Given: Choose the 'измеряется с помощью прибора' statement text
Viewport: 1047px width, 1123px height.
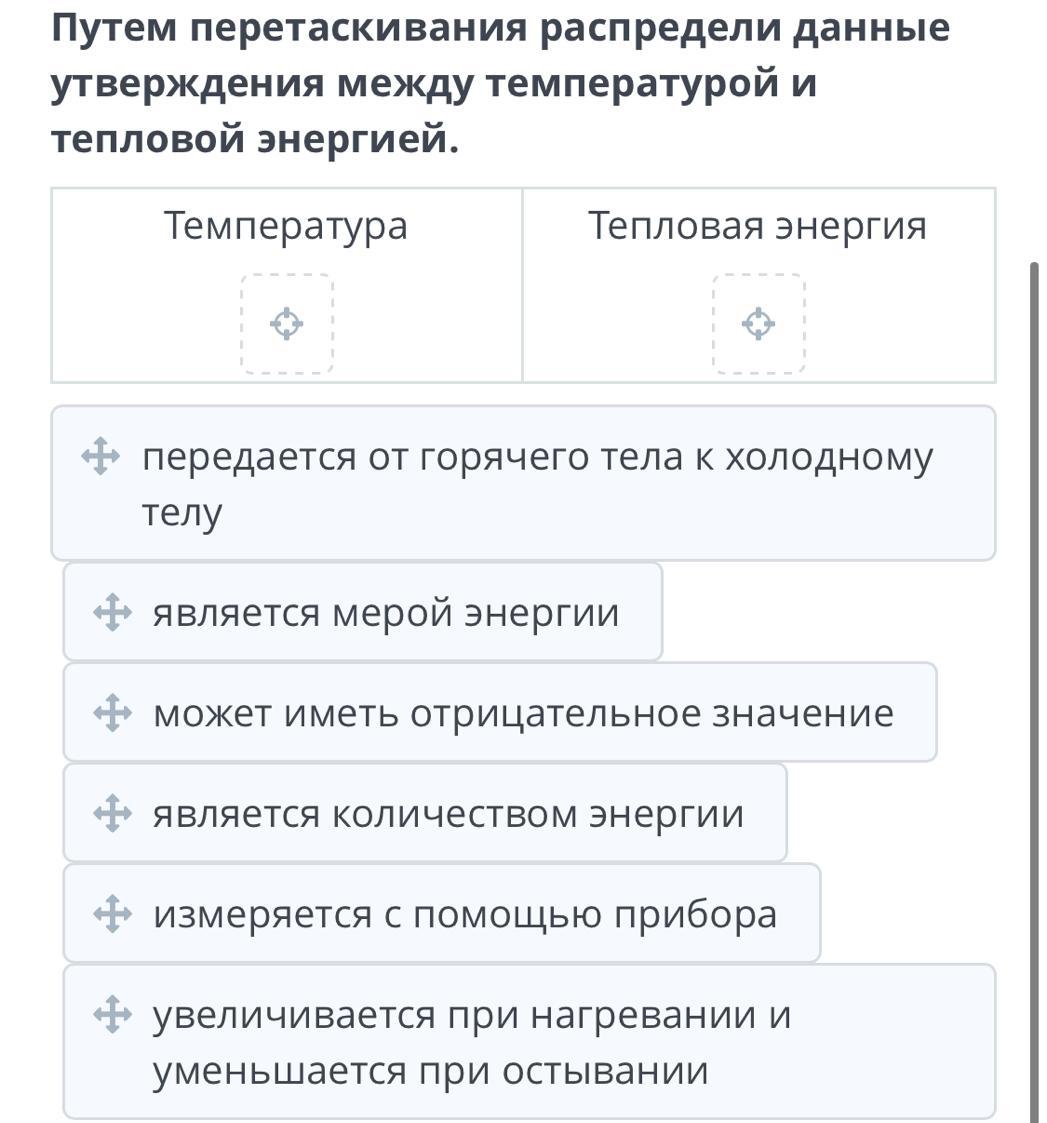Looking at the screenshot, I should pyautogui.click(x=465, y=915).
